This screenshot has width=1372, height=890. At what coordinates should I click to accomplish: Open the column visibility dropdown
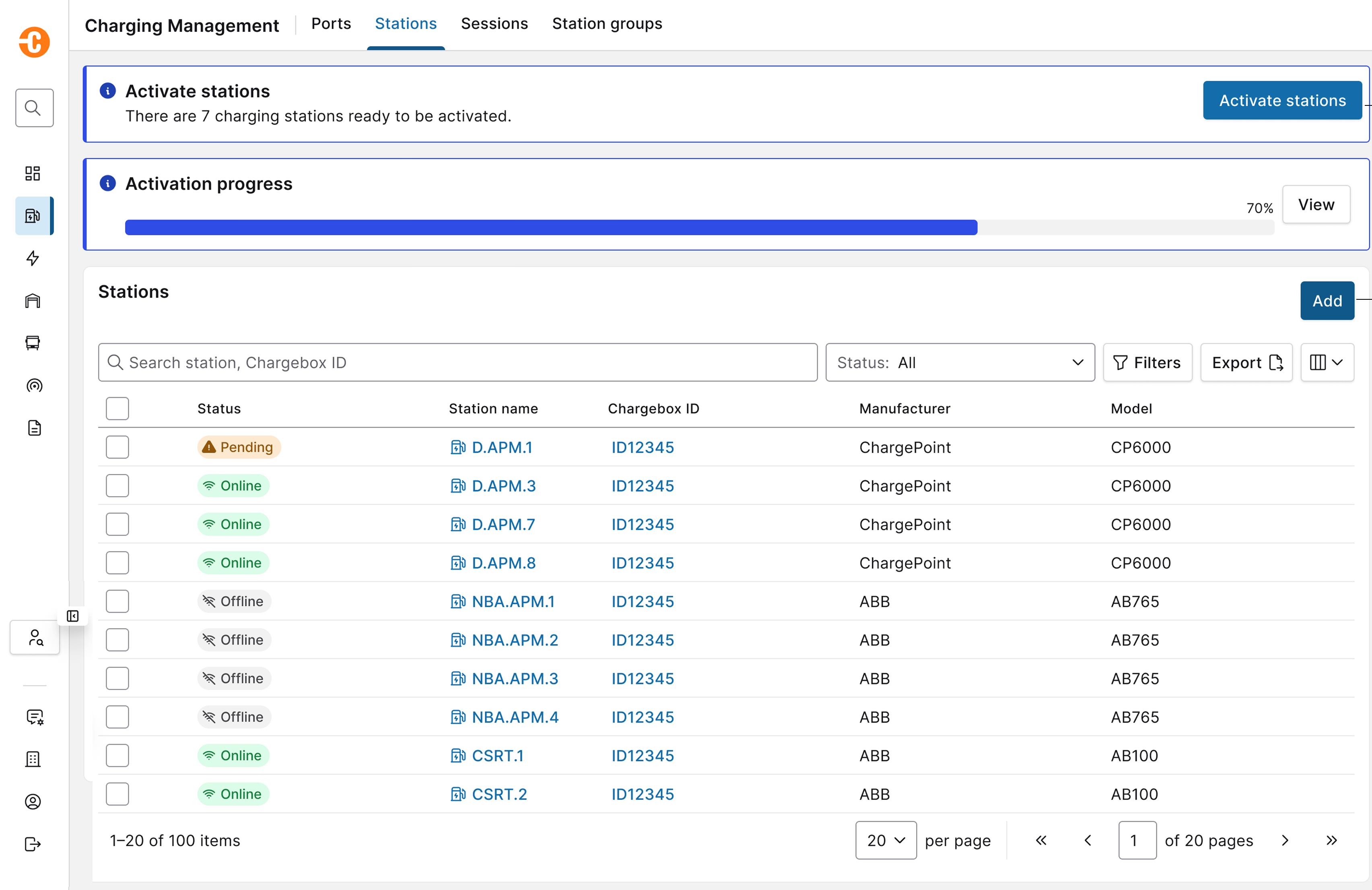[x=1327, y=363]
